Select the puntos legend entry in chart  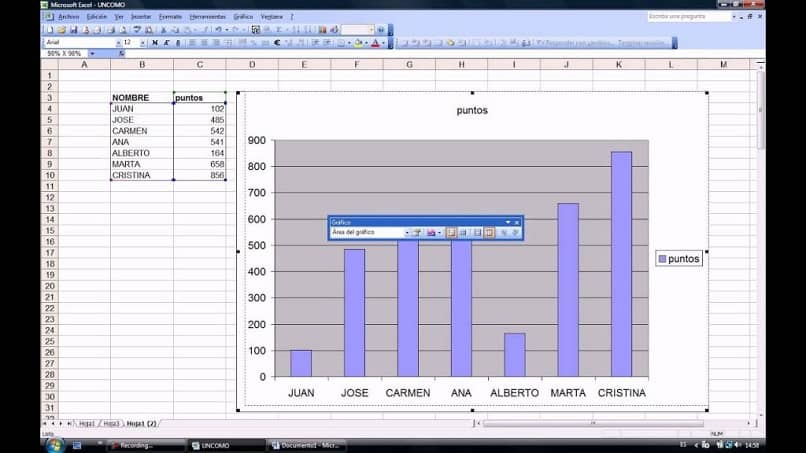(679, 259)
